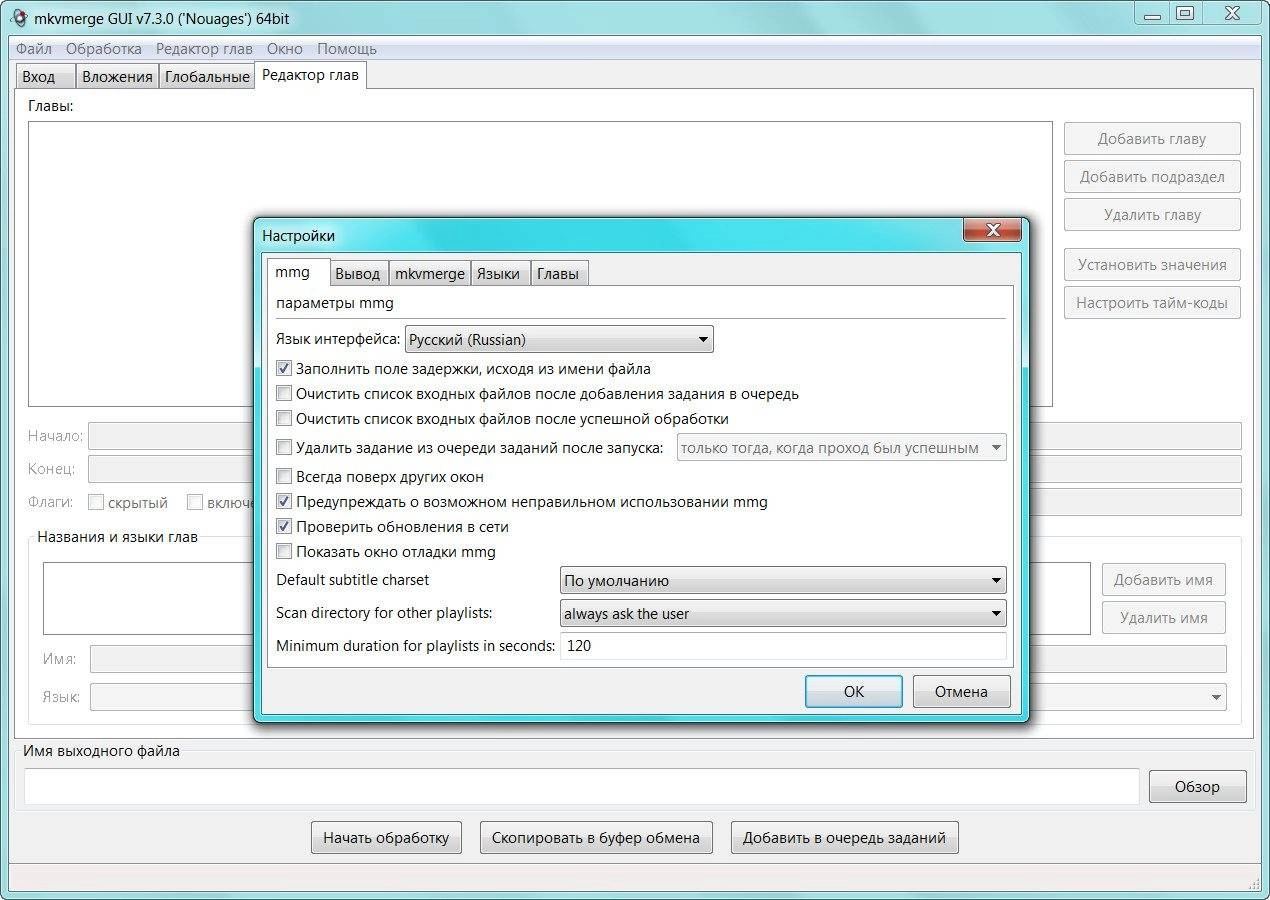Open the "Обработка" menu
Screen dimensions: 1270x900
click(x=104, y=48)
